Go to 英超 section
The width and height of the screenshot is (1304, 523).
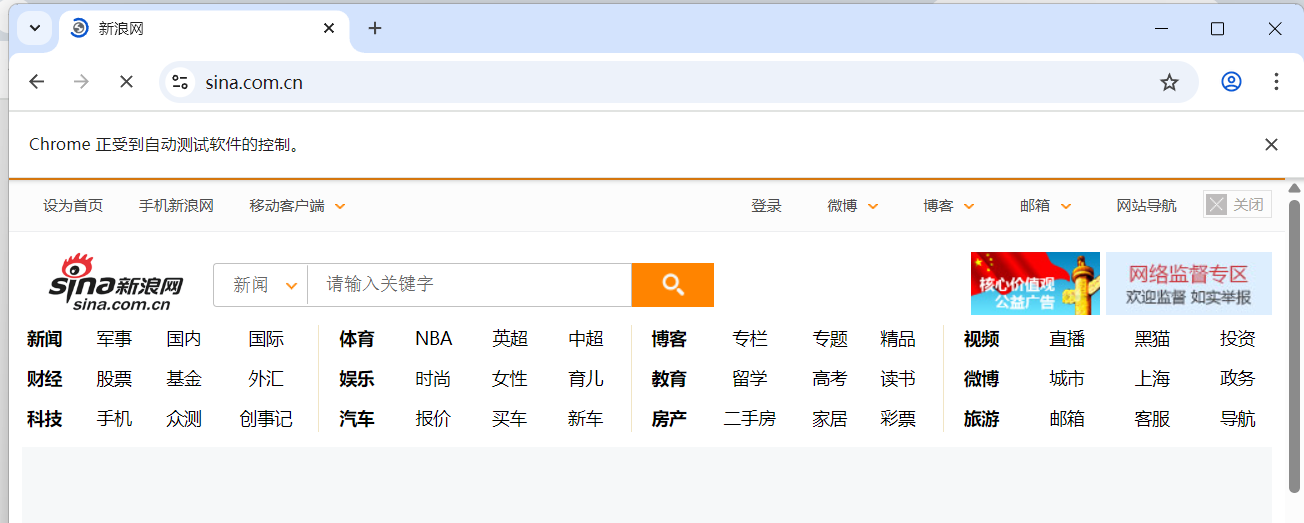[x=510, y=339]
